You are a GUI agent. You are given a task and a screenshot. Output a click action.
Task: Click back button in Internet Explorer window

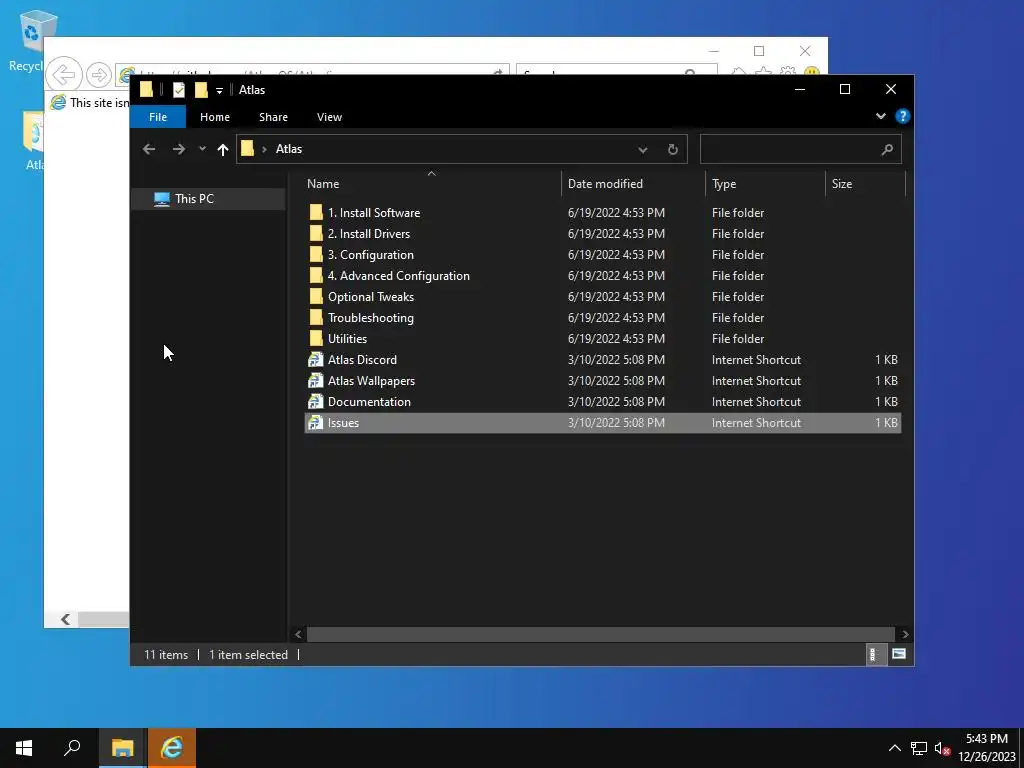[64, 74]
